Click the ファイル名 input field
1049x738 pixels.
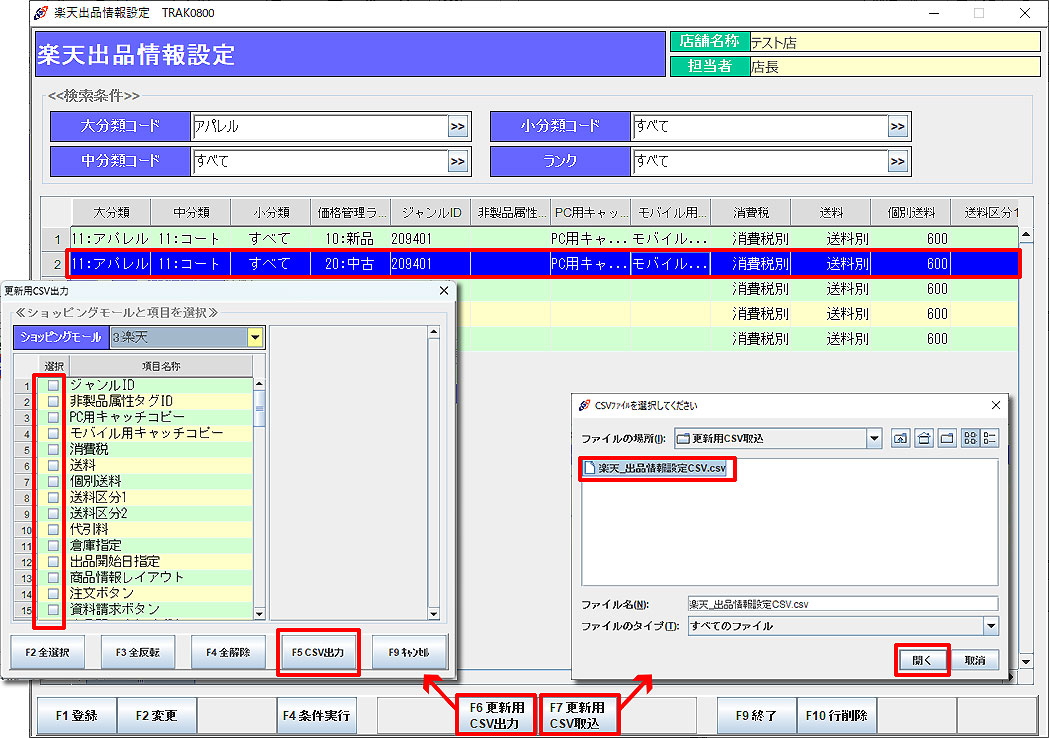[x=842, y=604]
